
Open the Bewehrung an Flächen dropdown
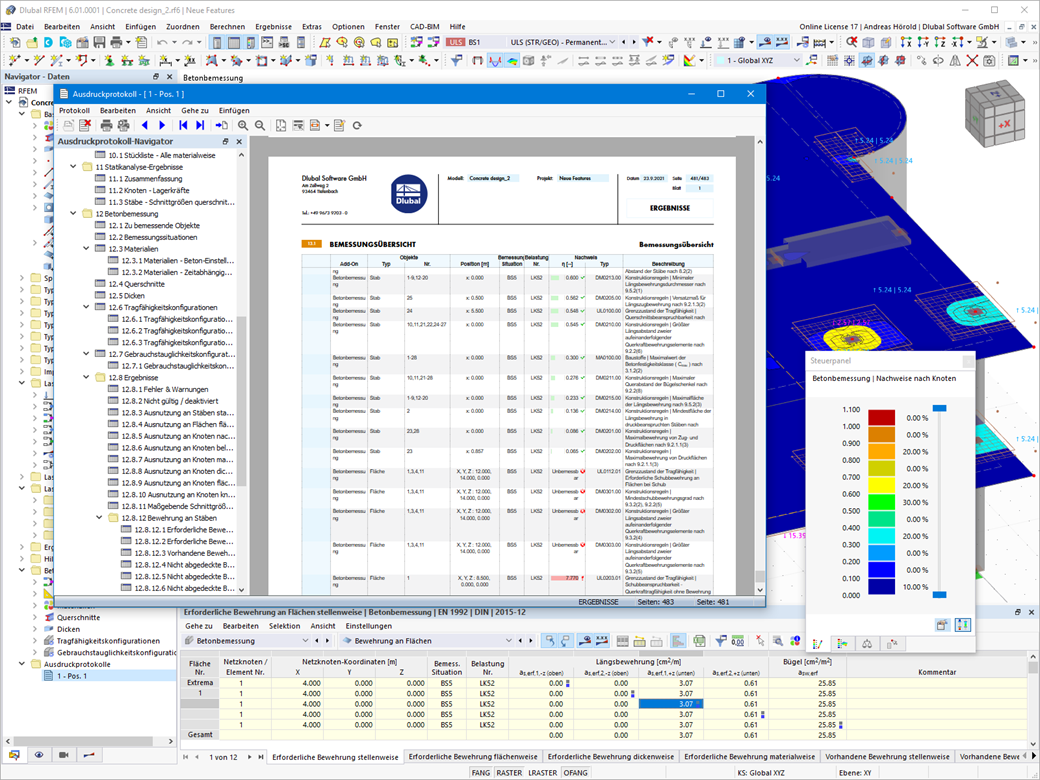coord(509,641)
